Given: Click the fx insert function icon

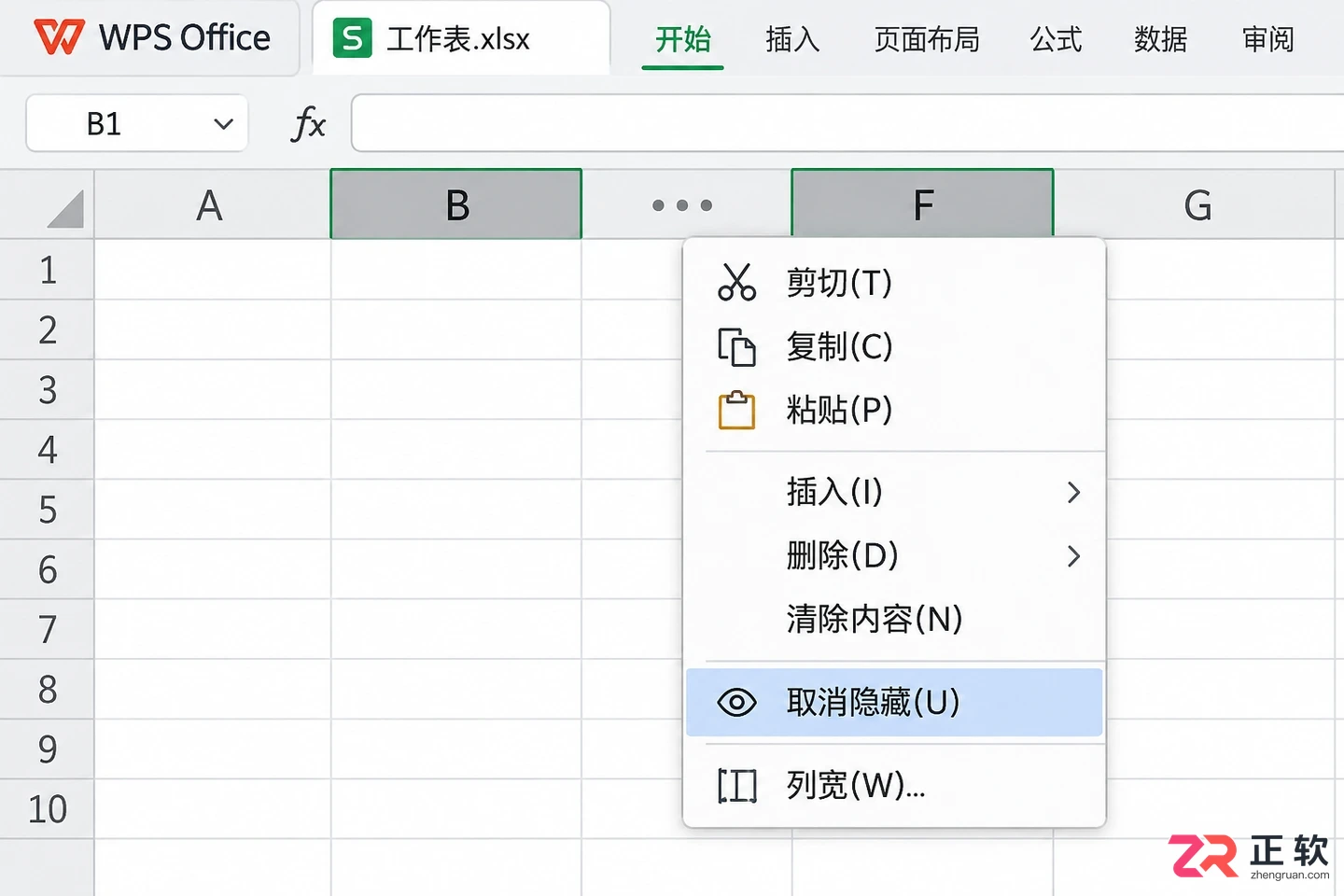Looking at the screenshot, I should (308, 123).
